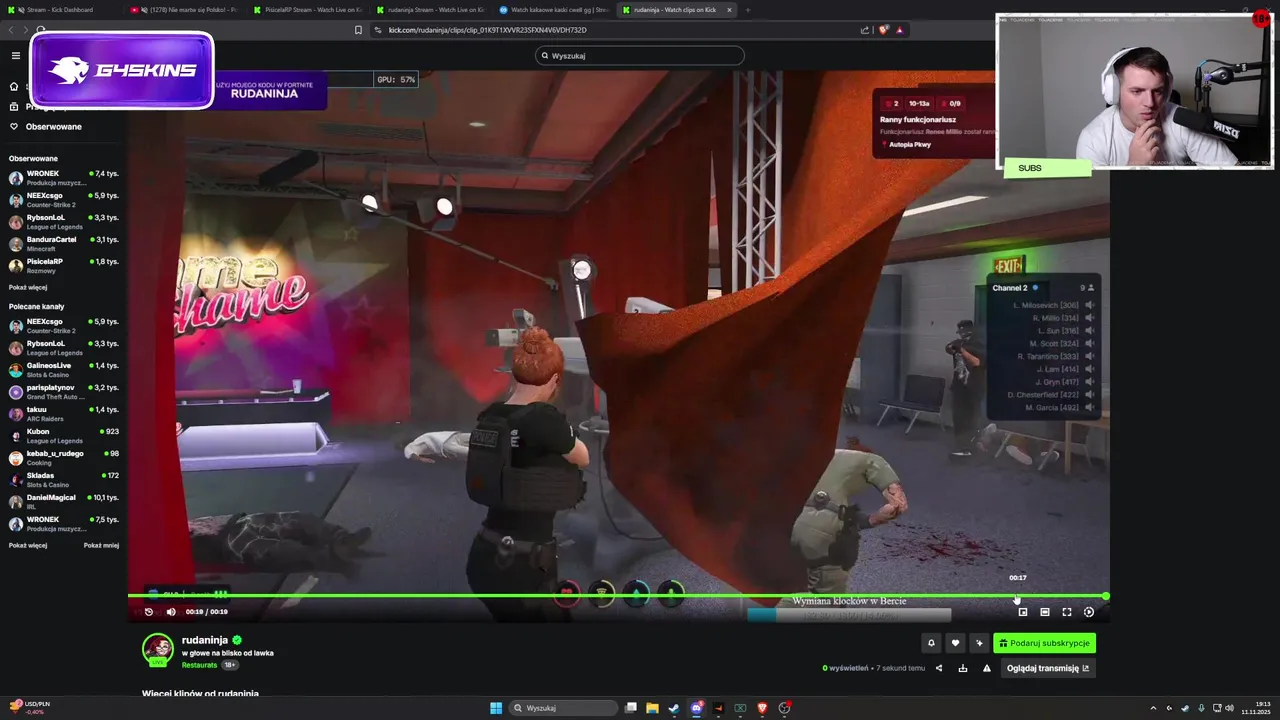Open WRONEK under Obserwowane
1280x720 pixels.
point(64,178)
